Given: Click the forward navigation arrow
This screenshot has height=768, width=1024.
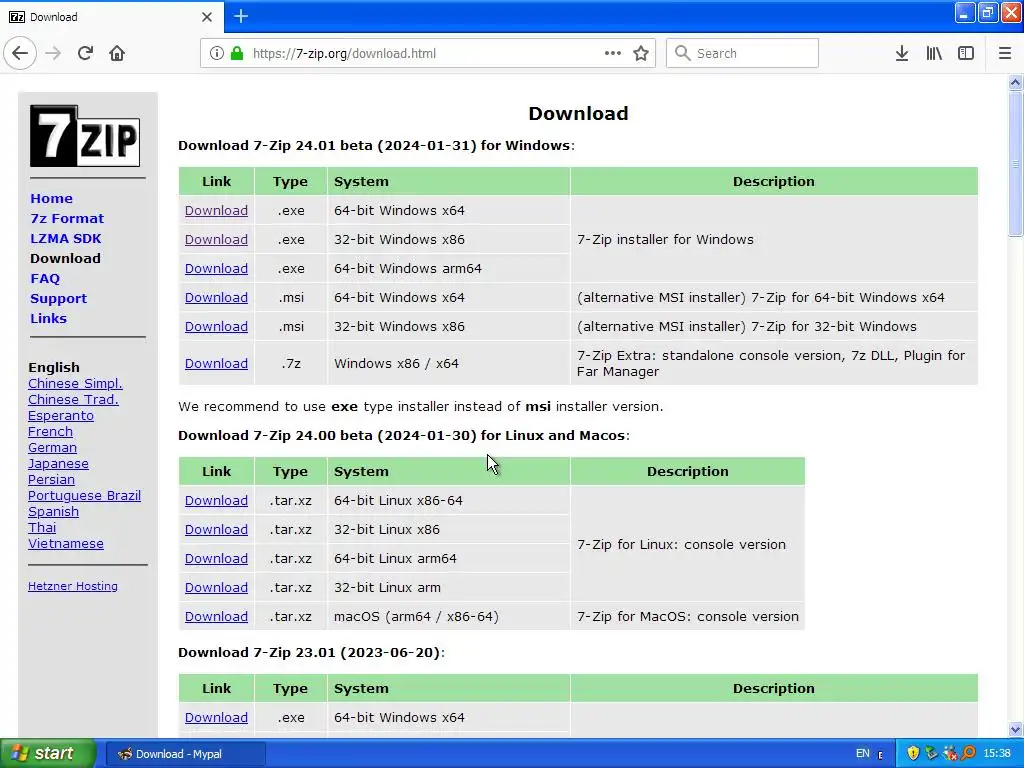Looking at the screenshot, I should tap(53, 53).
